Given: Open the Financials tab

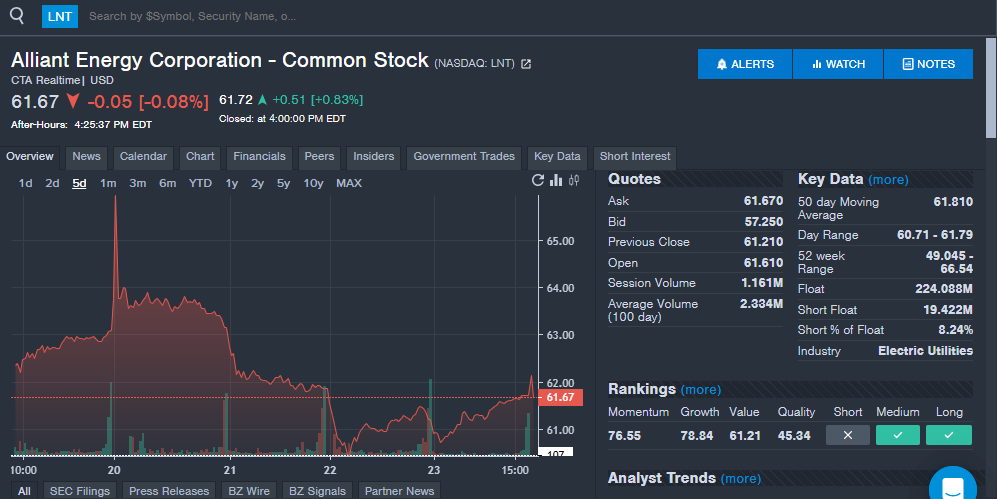Looking at the screenshot, I should click(x=259, y=157).
